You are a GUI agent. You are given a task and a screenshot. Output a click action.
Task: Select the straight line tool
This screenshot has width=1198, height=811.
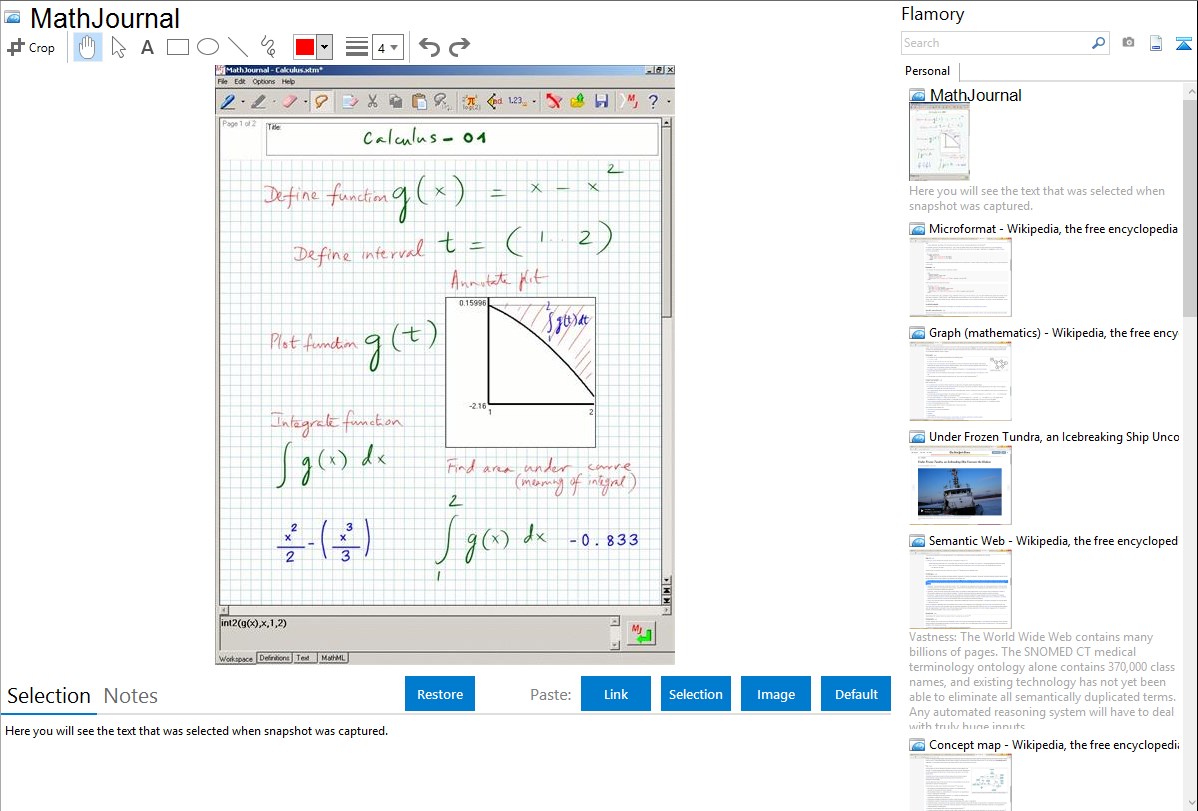pos(238,47)
